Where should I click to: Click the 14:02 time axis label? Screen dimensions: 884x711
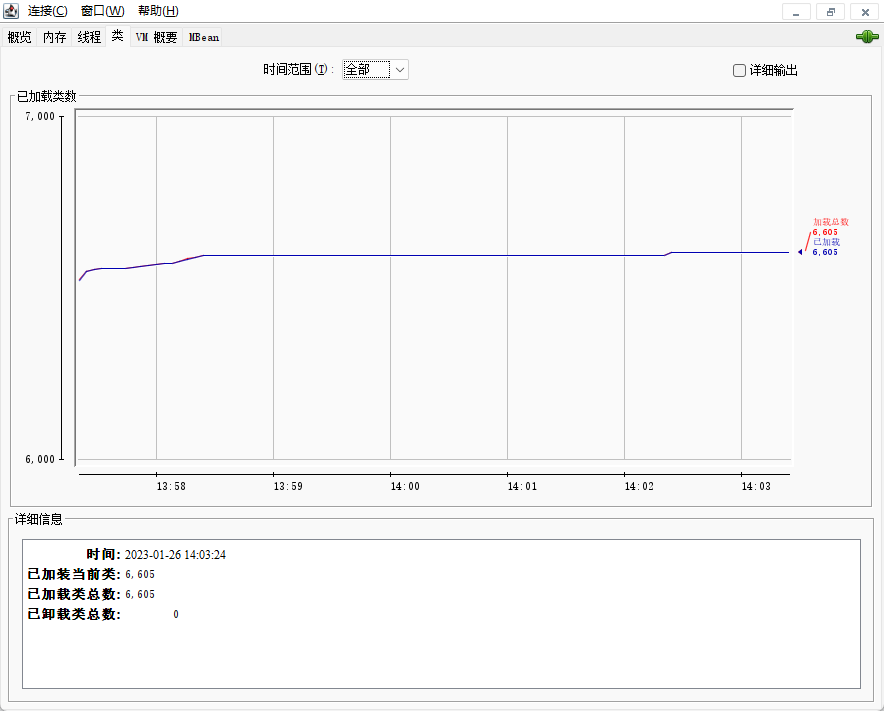coord(639,486)
